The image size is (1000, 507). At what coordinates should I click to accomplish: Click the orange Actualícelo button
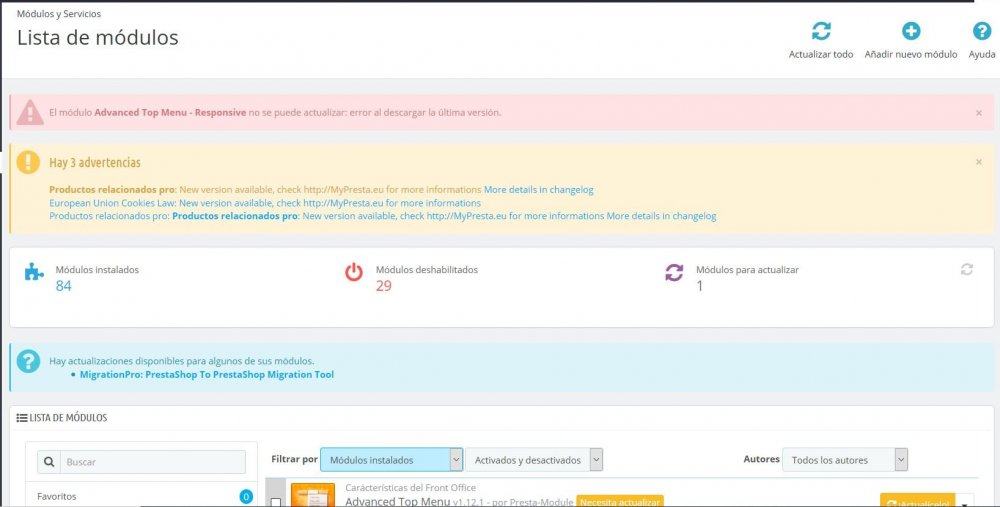[918, 501]
